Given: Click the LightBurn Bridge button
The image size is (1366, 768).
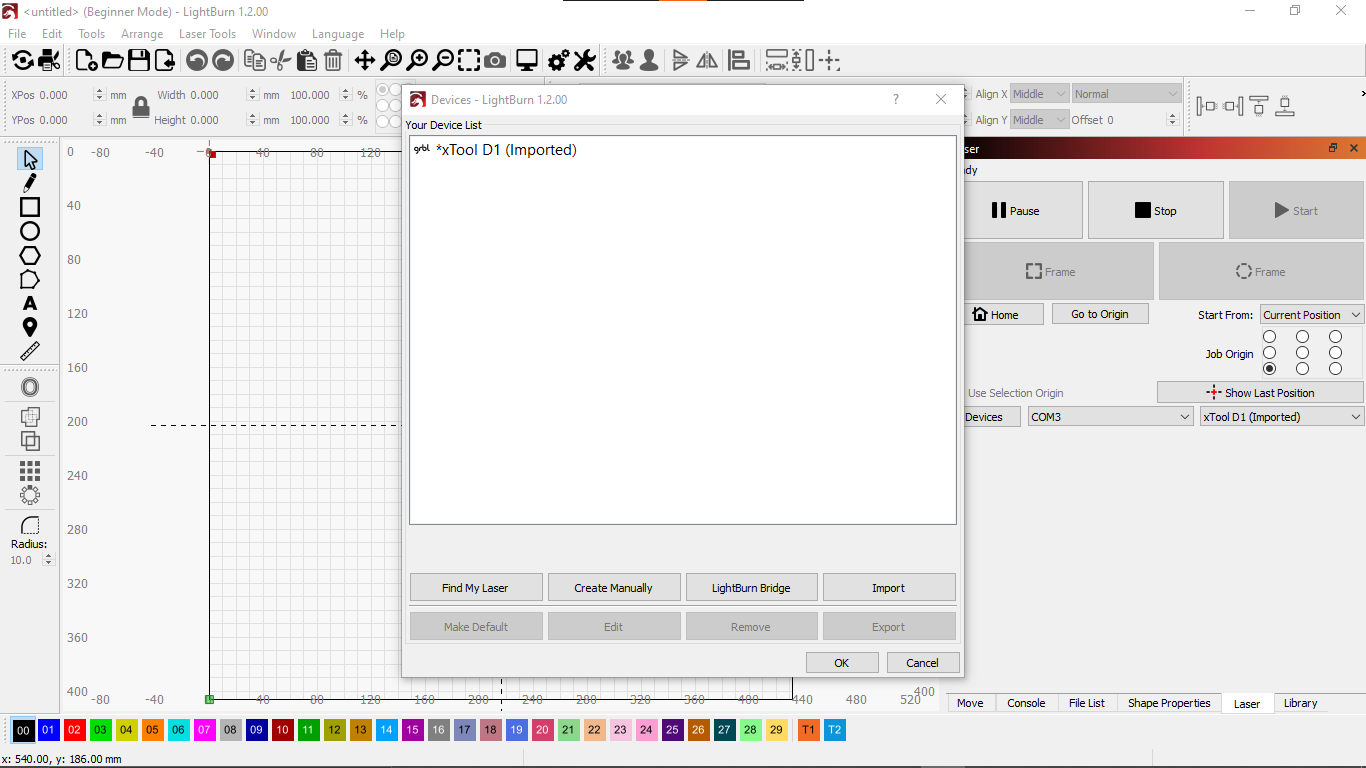Looking at the screenshot, I should (x=751, y=588).
